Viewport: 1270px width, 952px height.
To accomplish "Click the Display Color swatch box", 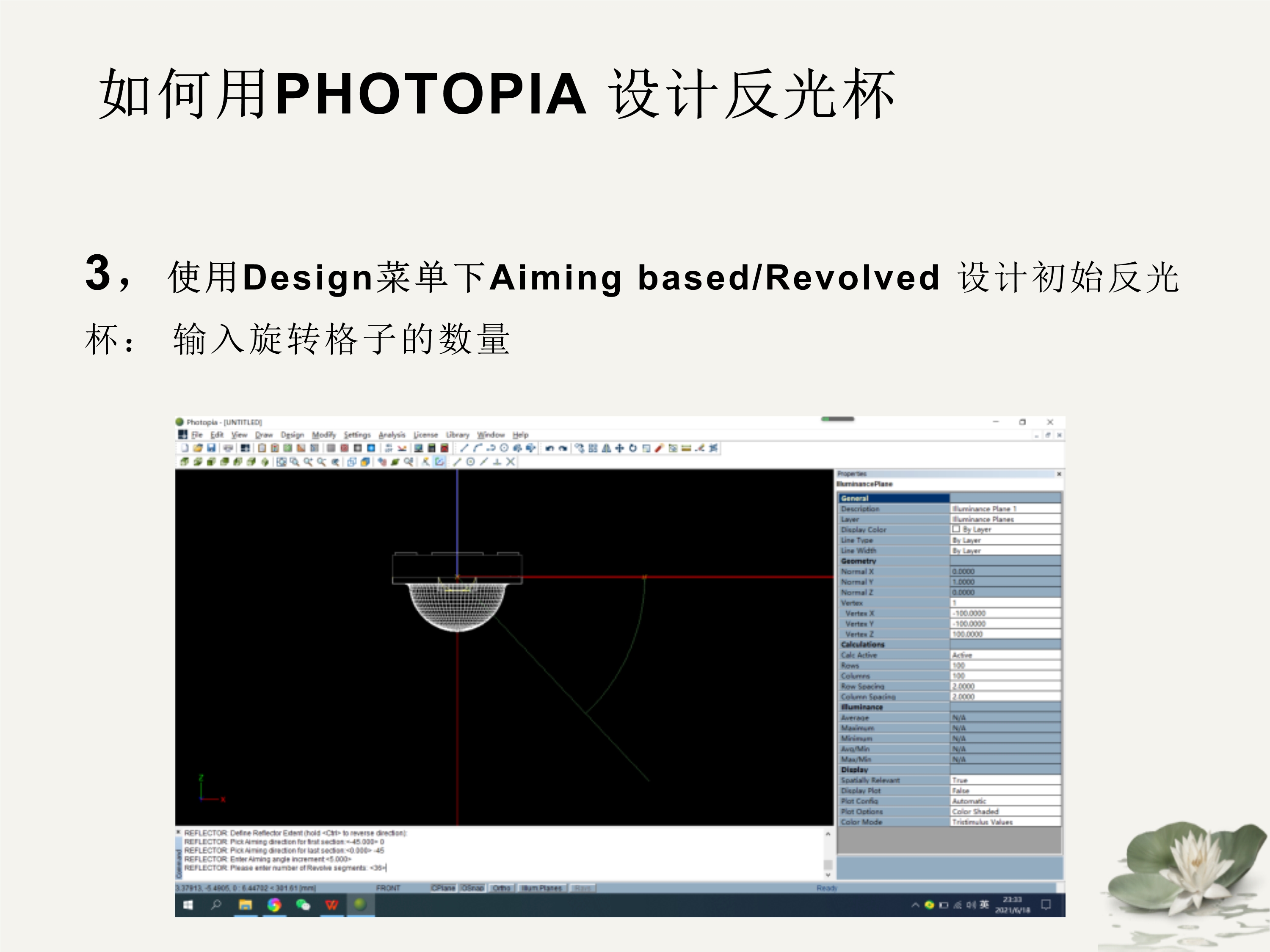I will point(956,529).
